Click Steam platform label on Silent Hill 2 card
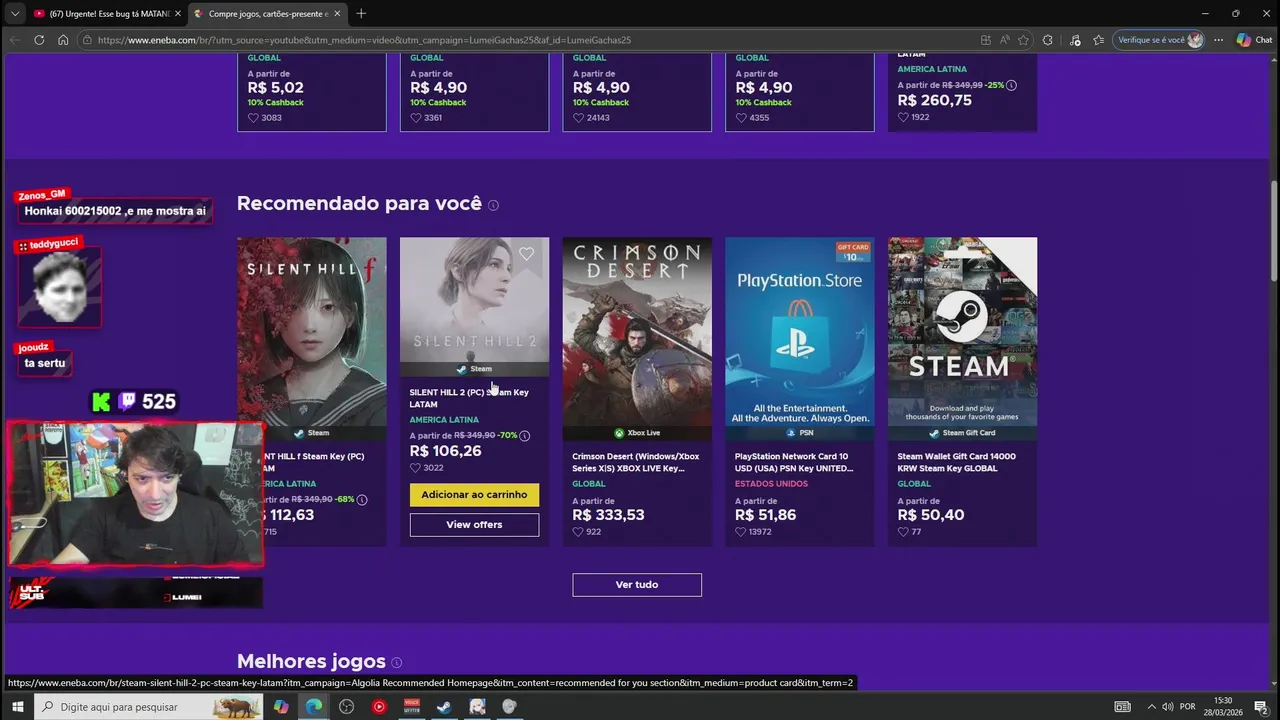Screen dimensions: 1280x720 coord(474,369)
